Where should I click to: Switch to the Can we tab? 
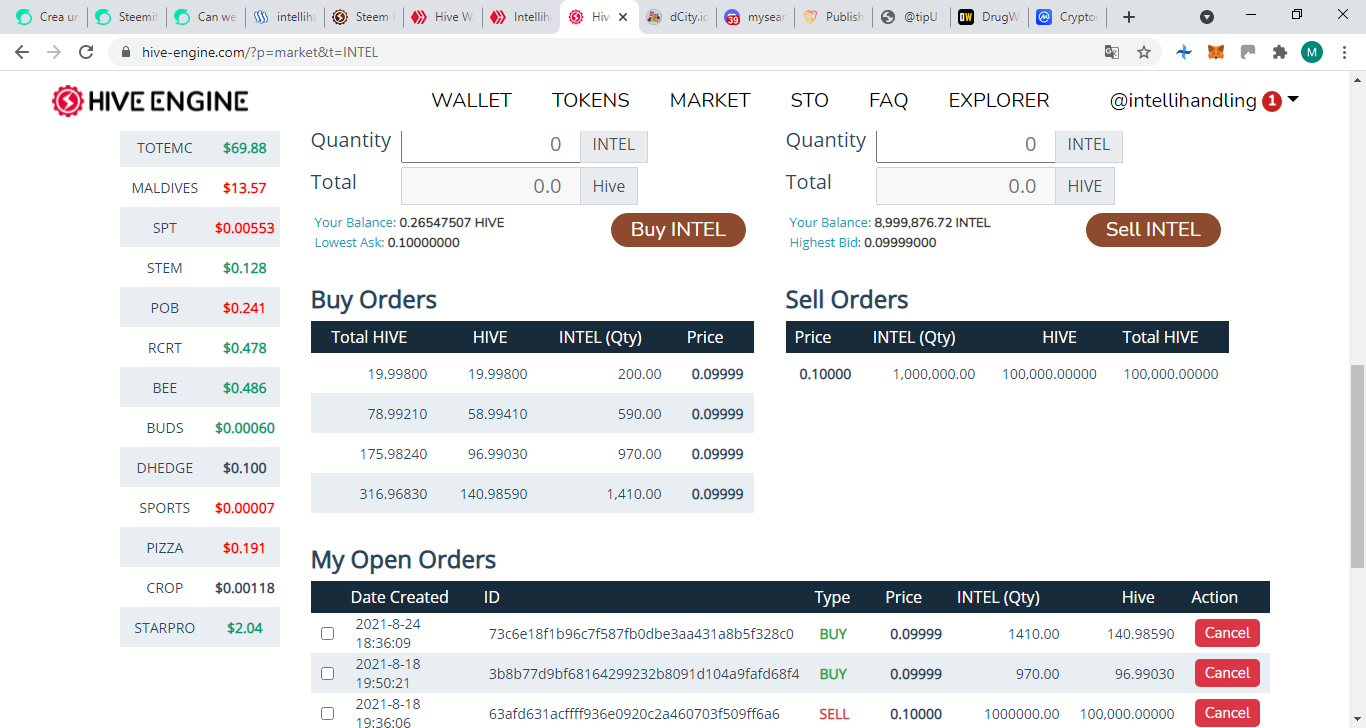coord(203,17)
